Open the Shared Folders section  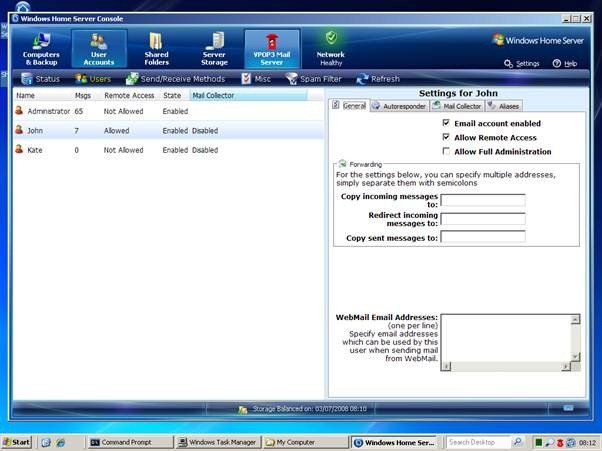tap(157, 49)
